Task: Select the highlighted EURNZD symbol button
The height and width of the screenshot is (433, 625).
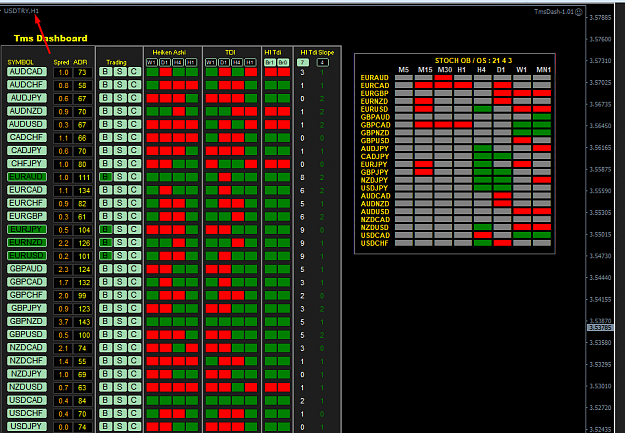Action: [x=27, y=243]
